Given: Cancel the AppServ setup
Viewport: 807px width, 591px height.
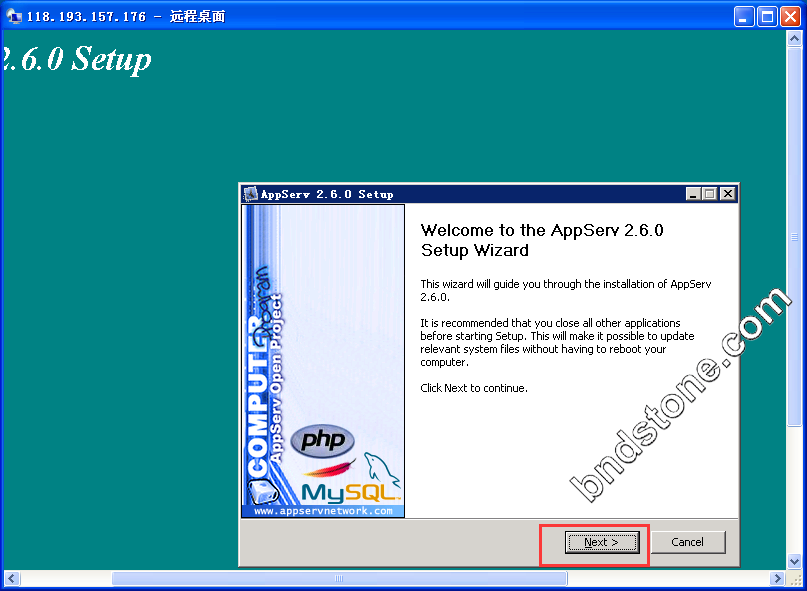Looking at the screenshot, I should point(687,542).
